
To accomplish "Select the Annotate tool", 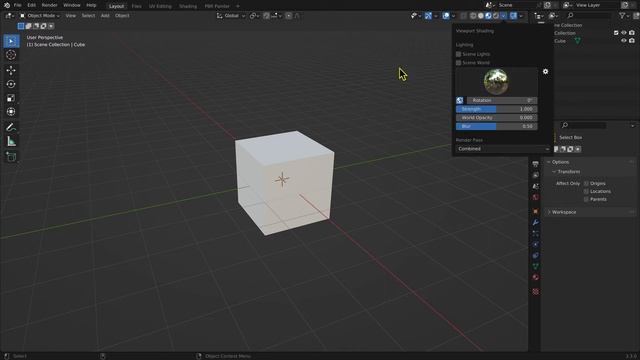I will coord(11,127).
